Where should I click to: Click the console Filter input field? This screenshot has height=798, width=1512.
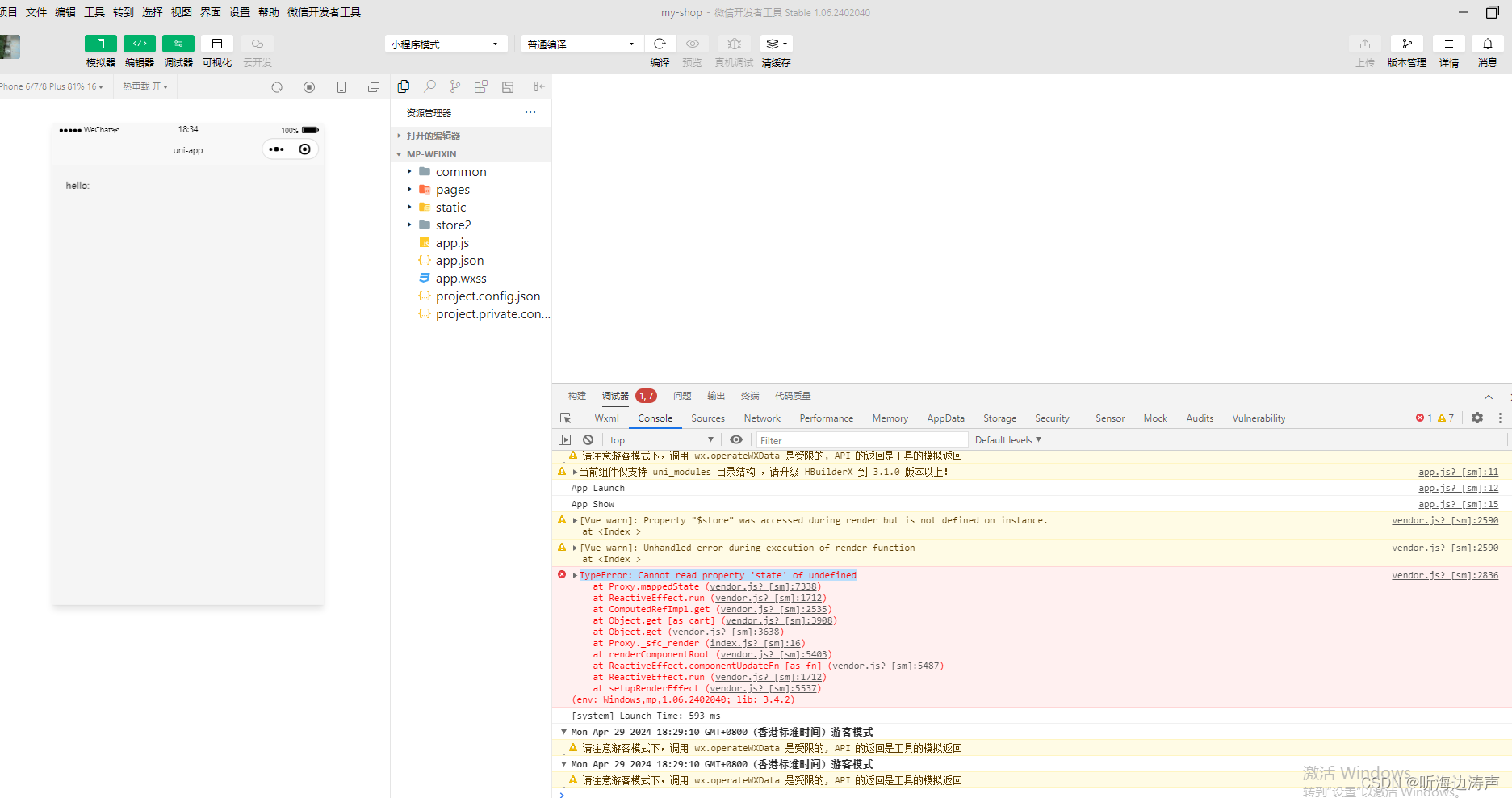coord(861,440)
